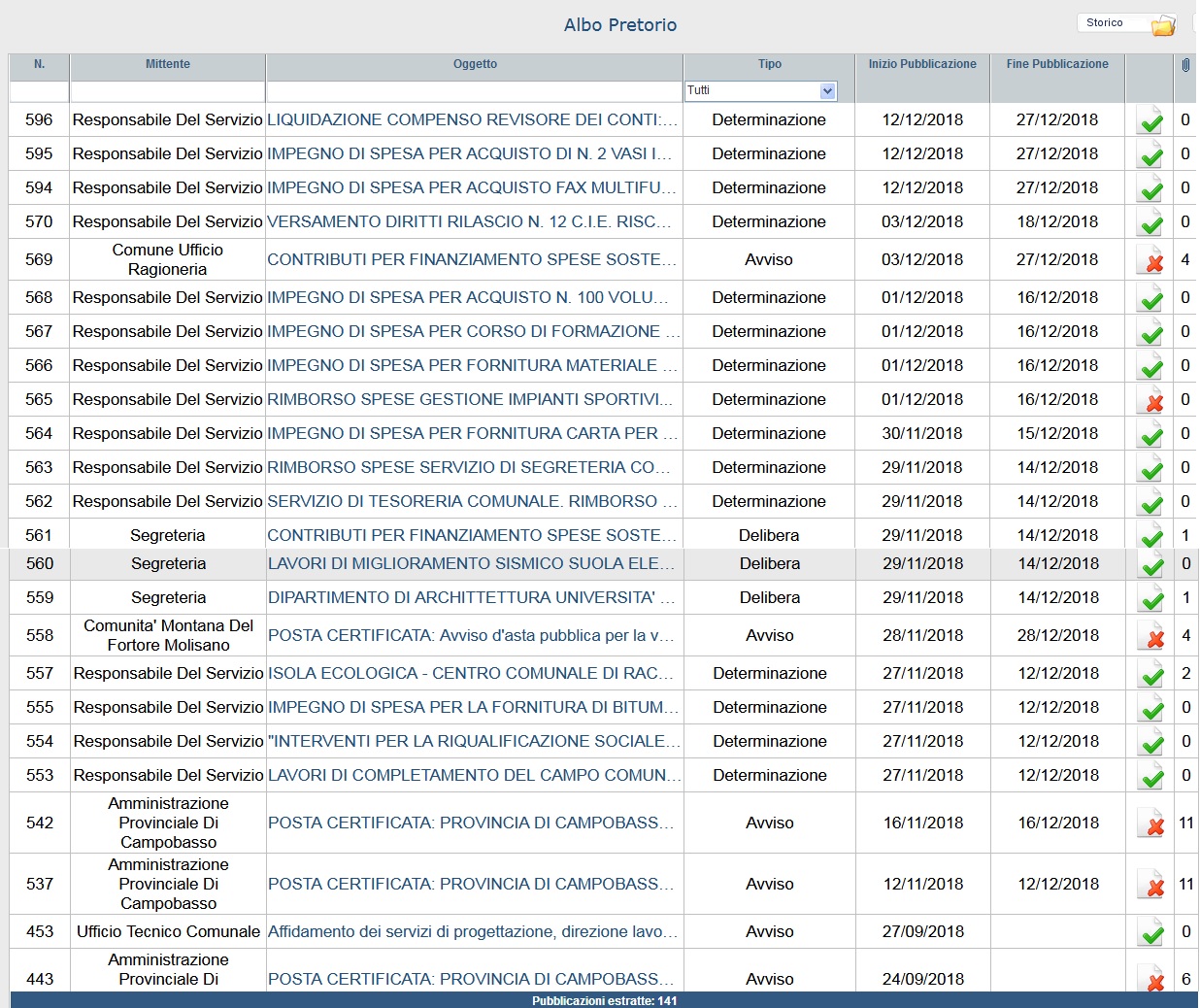Open Avviso d'asta pubblica posta certificata link
The width and height of the screenshot is (1200, 1008).
471,635
